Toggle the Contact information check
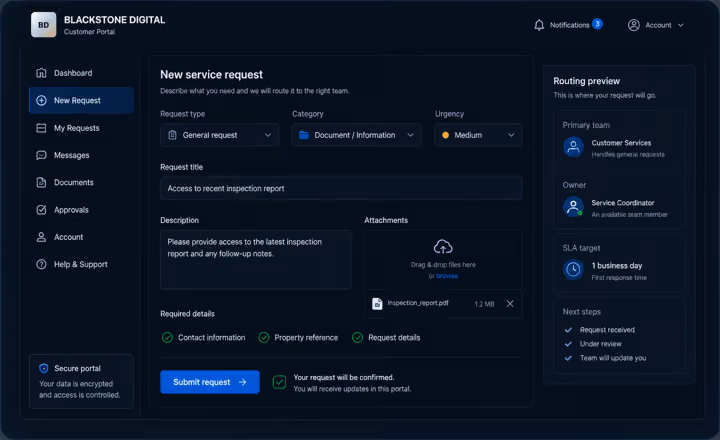The height and width of the screenshot is (440, 720). point(167,338)
